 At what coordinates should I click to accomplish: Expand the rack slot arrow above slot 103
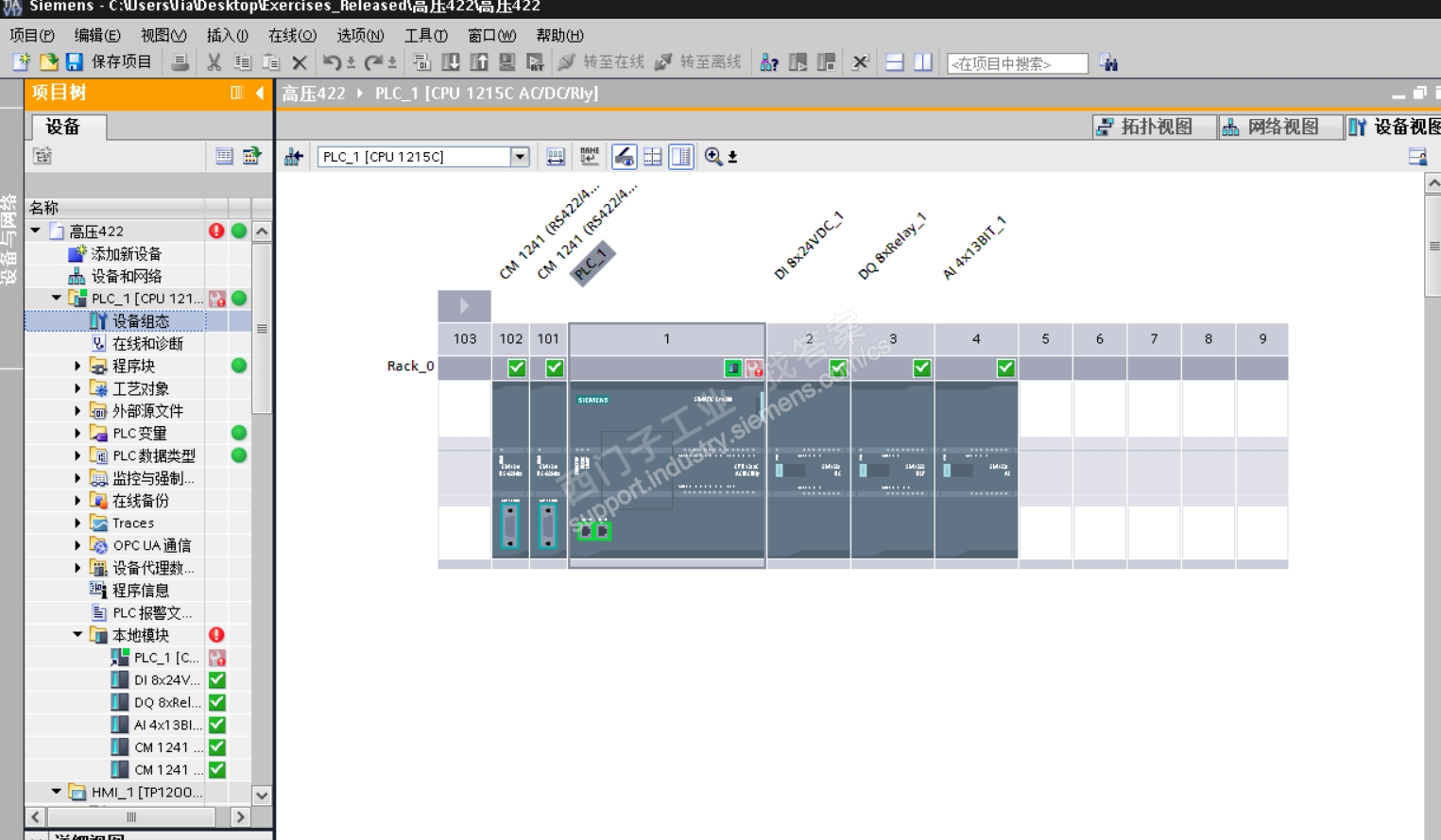[x=464, y=305]
